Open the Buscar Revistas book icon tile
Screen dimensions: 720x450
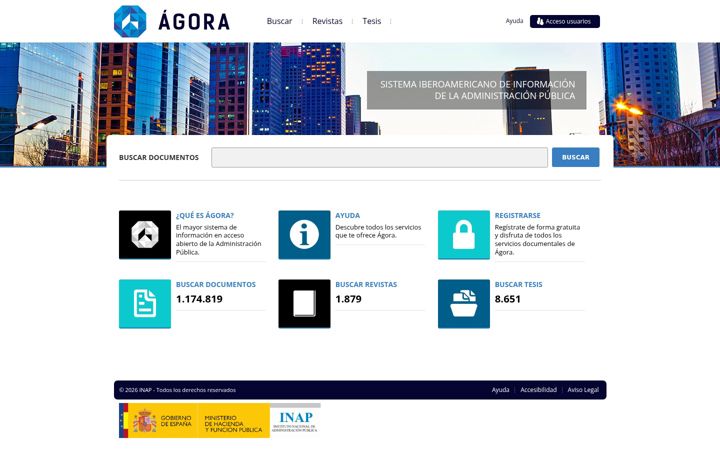click(304, 304)
